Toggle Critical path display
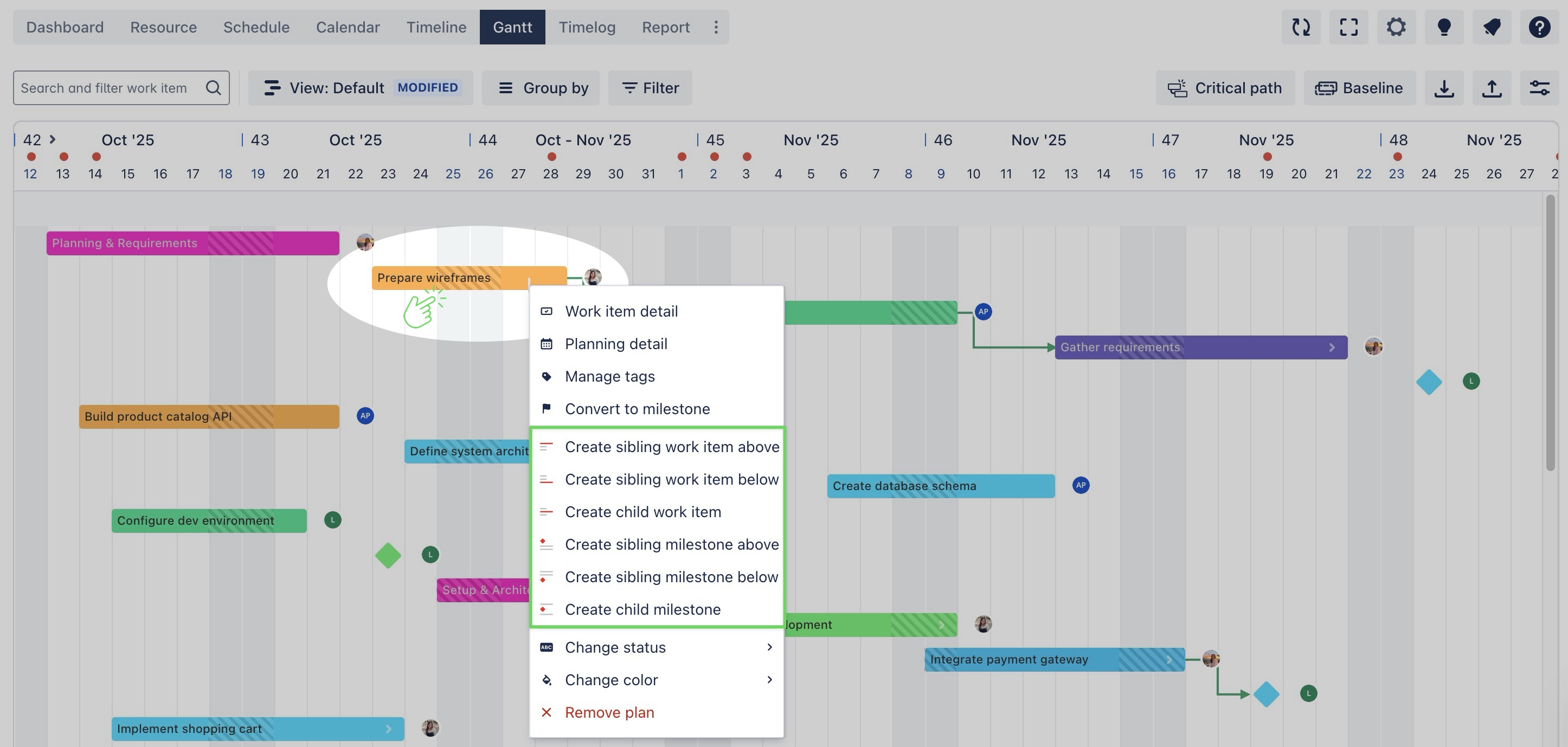The width and height of the screenshot is (1568, 747). (x=1225, y=88)
